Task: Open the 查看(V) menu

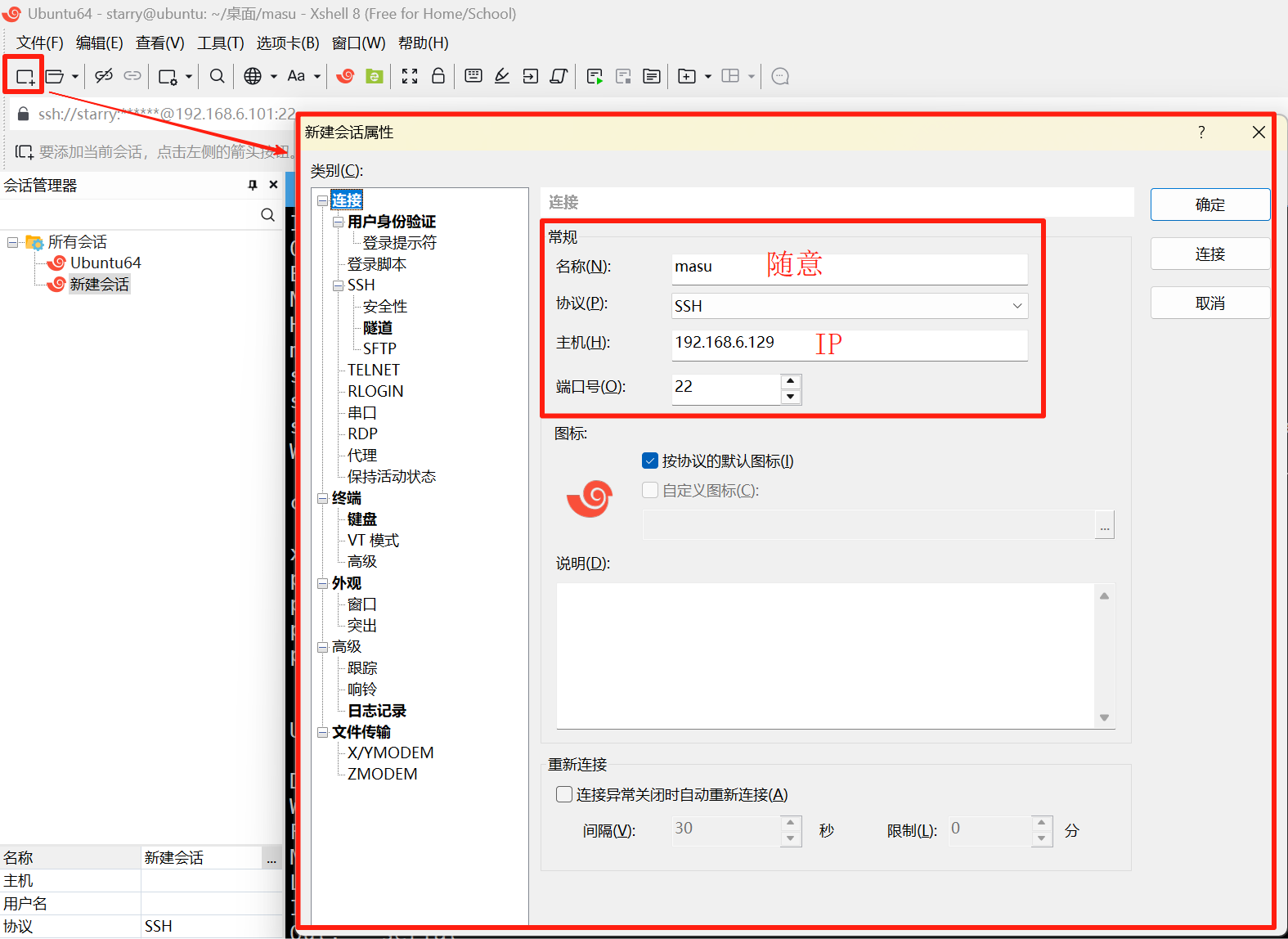Action: point(160,43)
